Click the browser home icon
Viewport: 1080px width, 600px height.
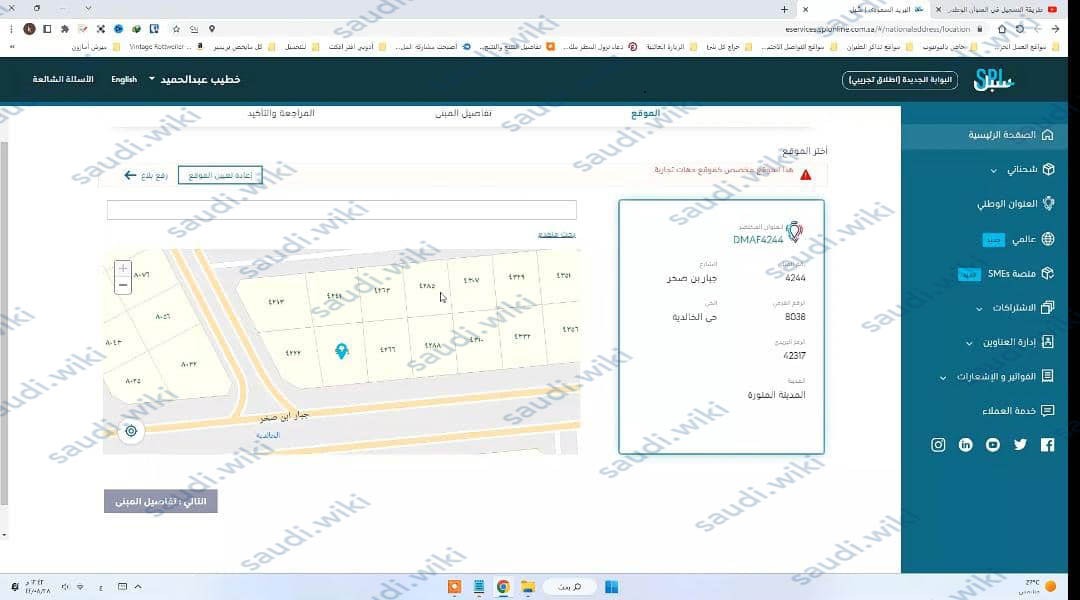point(1002,29)
